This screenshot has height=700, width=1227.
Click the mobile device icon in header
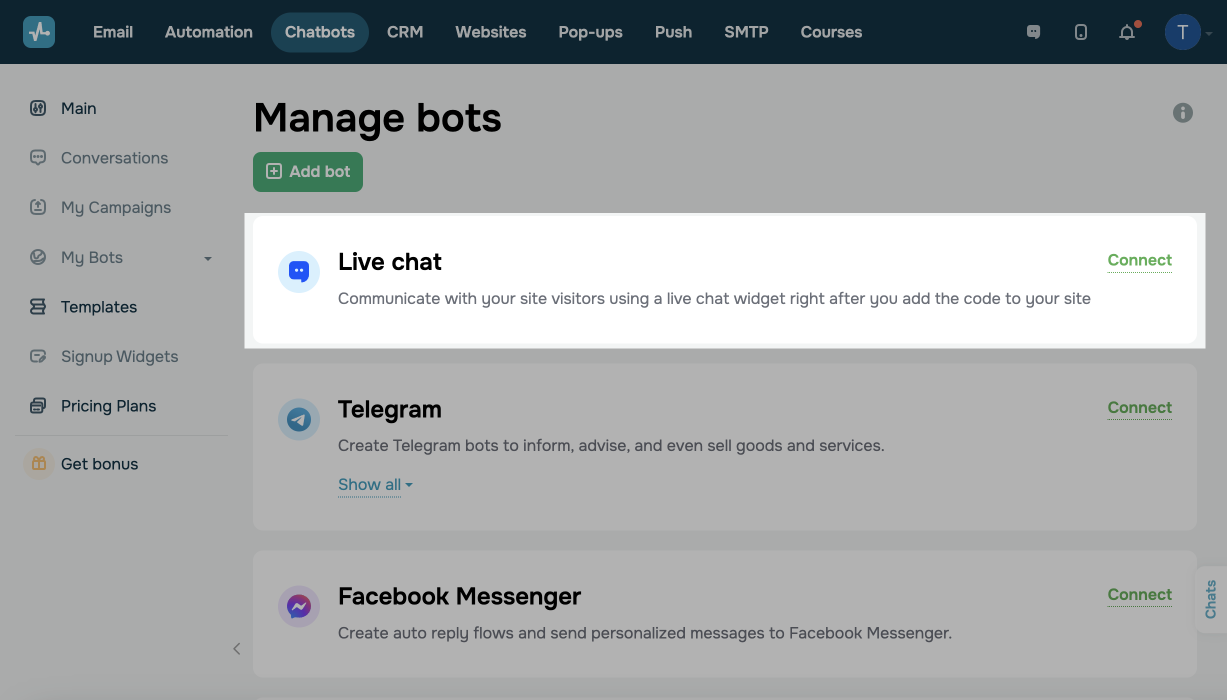[x=1080, y=32]
